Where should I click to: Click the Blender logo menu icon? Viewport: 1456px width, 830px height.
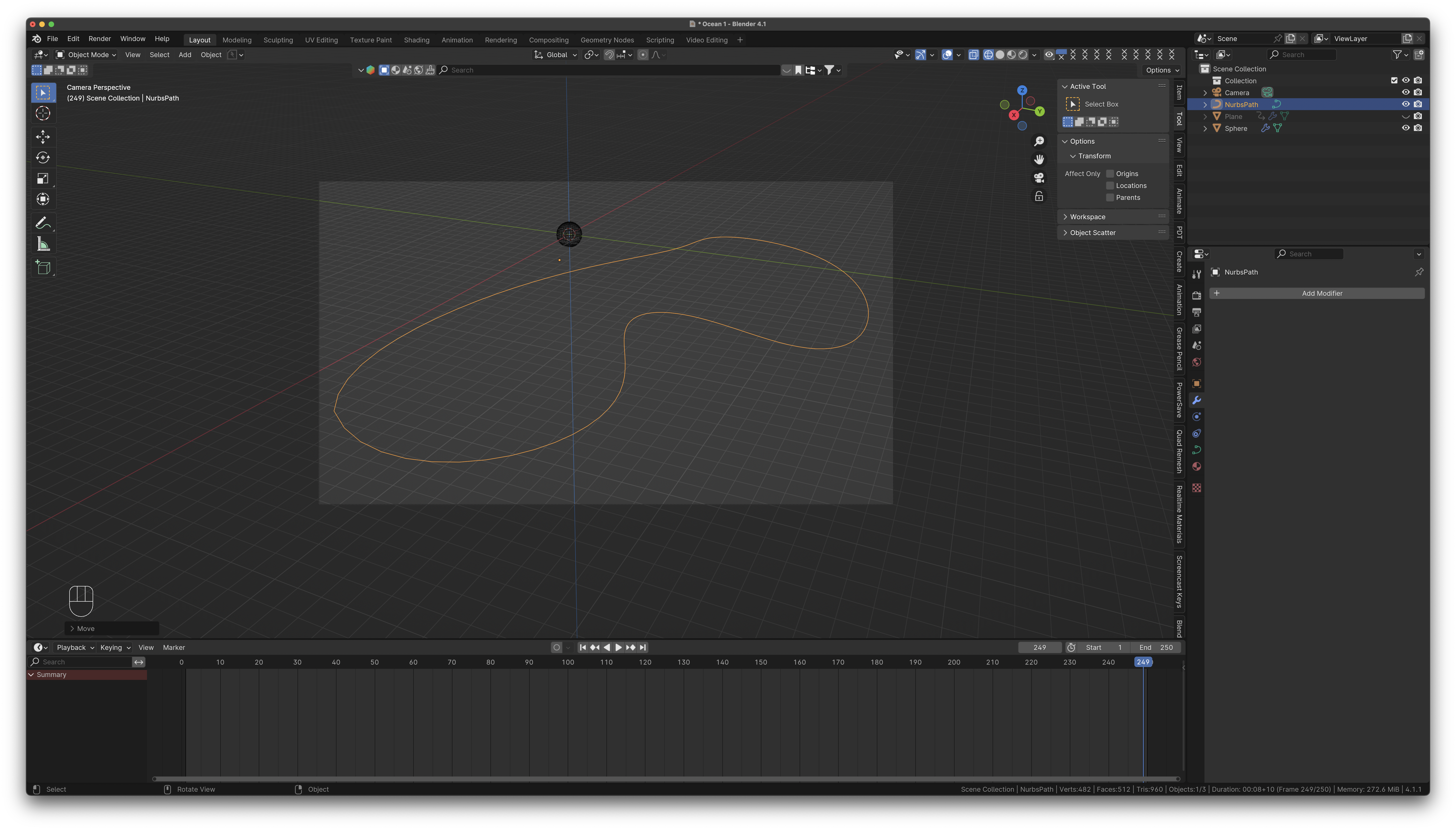tap(36, 39)
